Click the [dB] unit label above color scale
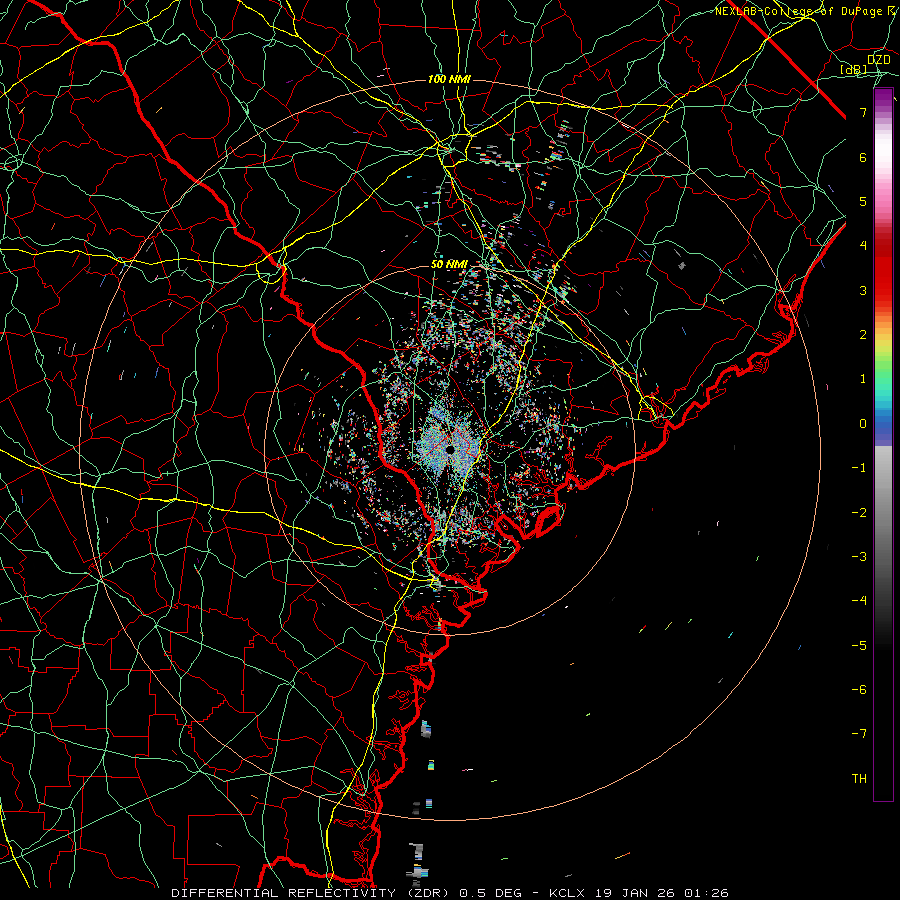Screen dimensions: 900x900 (854, 69)
